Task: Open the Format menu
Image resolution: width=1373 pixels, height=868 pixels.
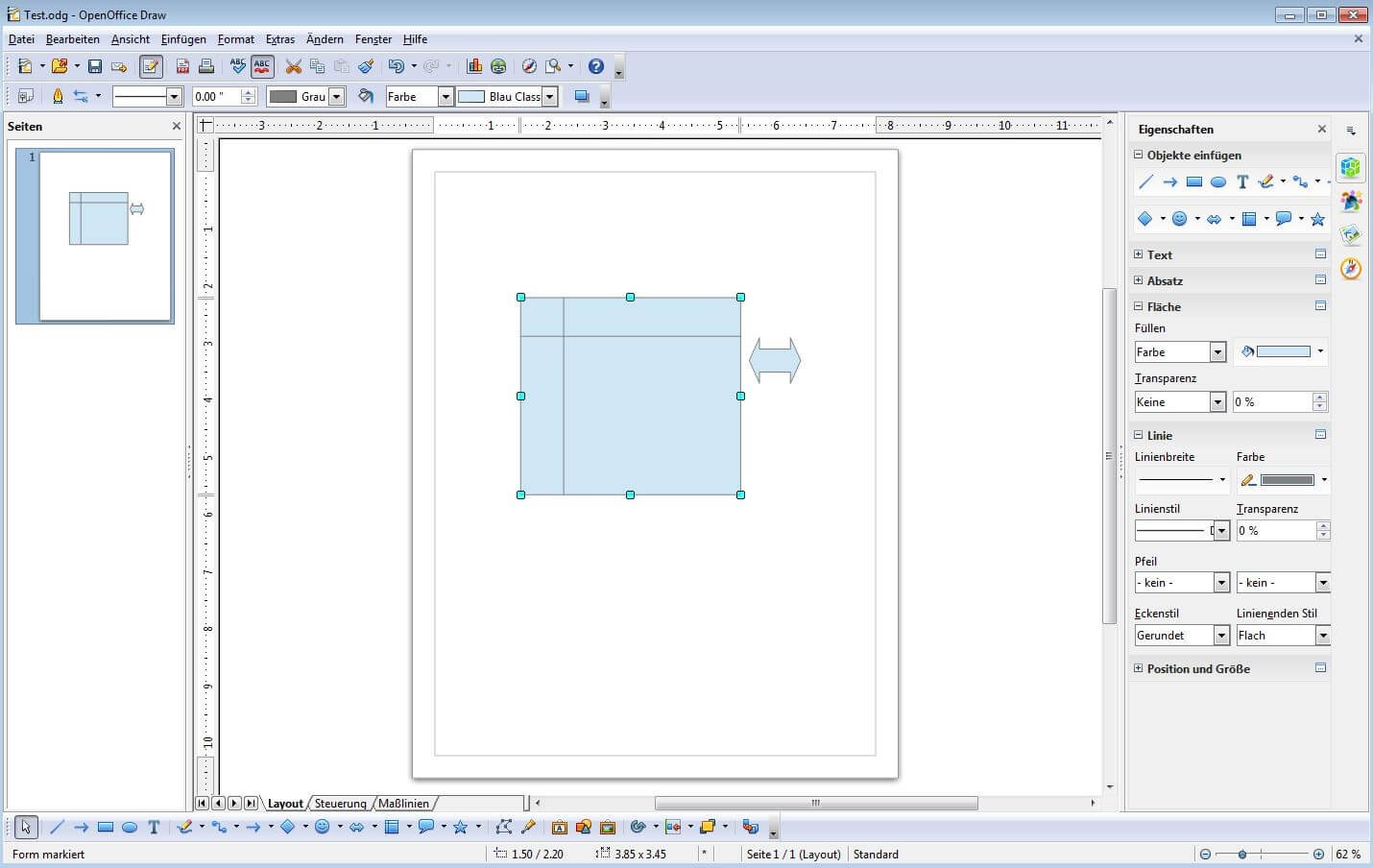Action: [236, 39]
